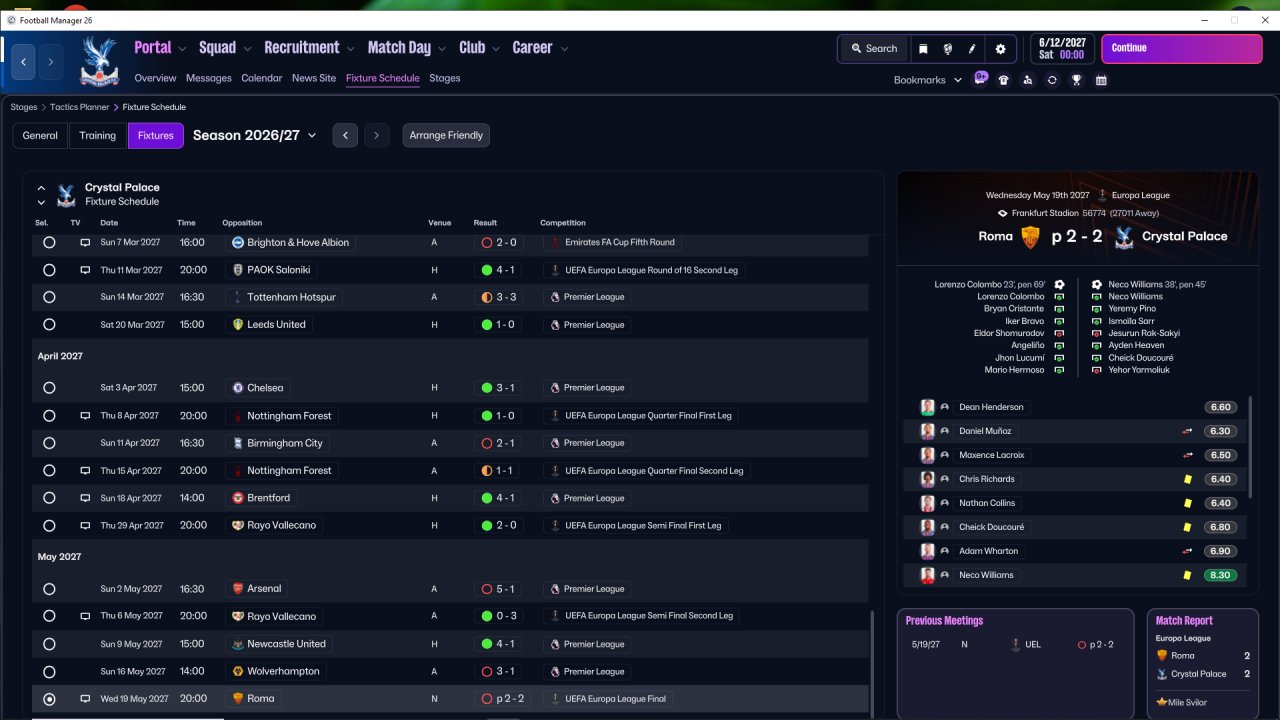Open the Overview sub-tab

155,78
